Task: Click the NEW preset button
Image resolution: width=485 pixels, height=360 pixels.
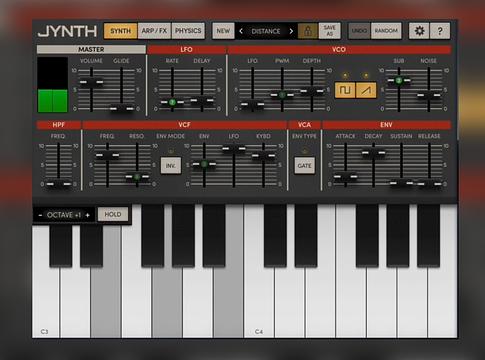Action: [x=223, y=31]
